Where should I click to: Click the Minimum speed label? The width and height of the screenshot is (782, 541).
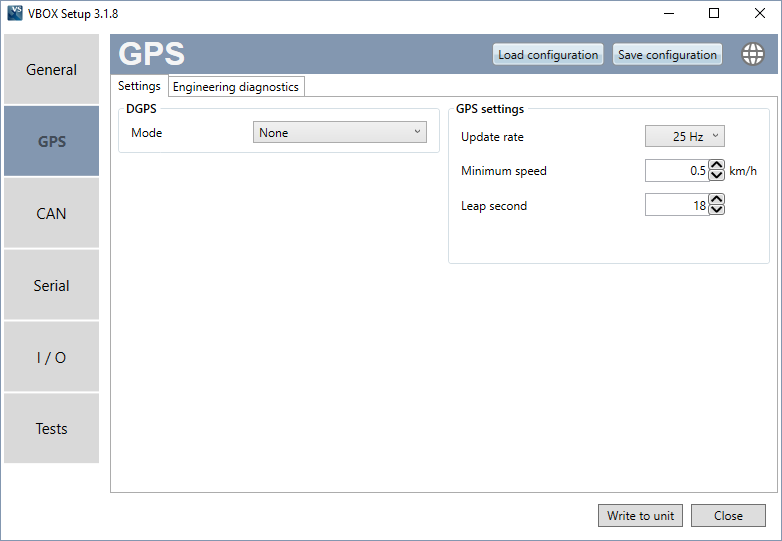click(504, 171)
